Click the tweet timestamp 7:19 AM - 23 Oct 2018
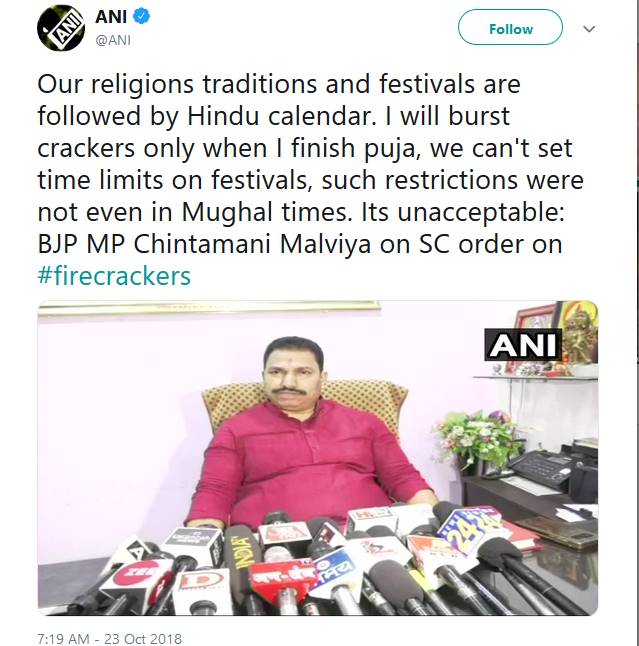 tap(110, 637)
